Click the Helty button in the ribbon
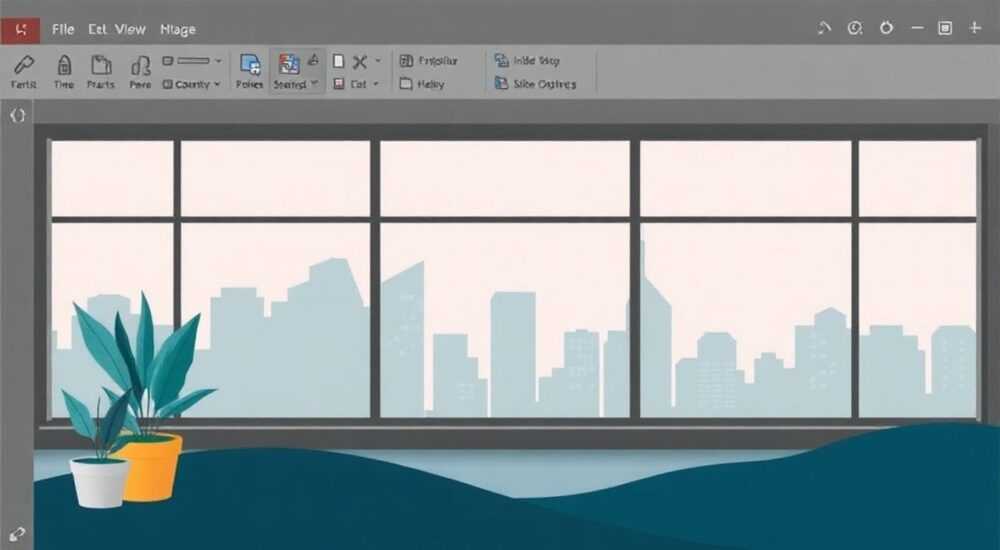Viewport: 1000px width, 550px height. (422, 84)
